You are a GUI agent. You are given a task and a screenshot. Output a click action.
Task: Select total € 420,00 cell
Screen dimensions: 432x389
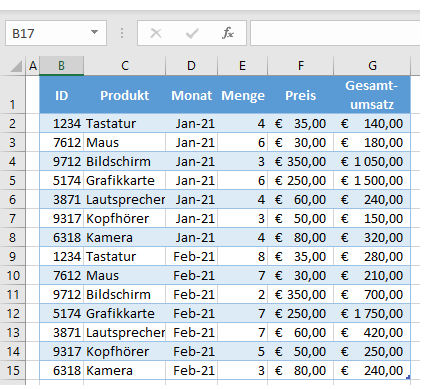372,332
